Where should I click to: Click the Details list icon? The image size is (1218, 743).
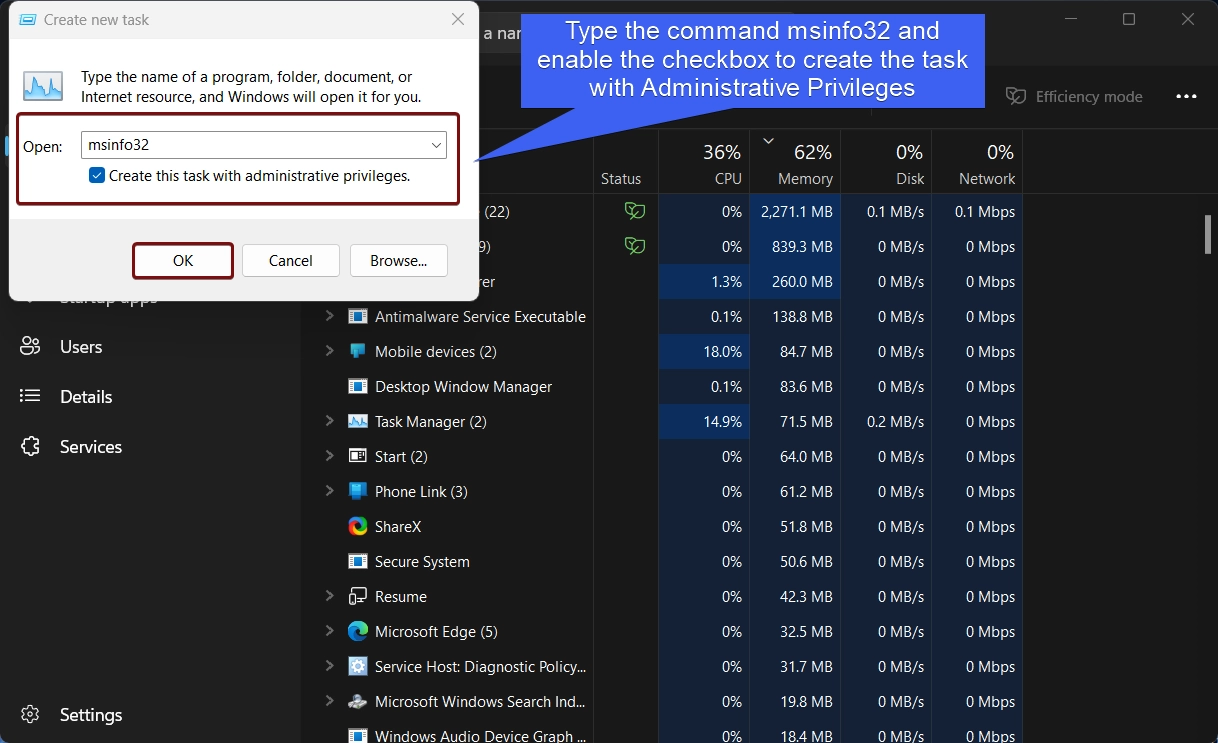click(30, 397)
